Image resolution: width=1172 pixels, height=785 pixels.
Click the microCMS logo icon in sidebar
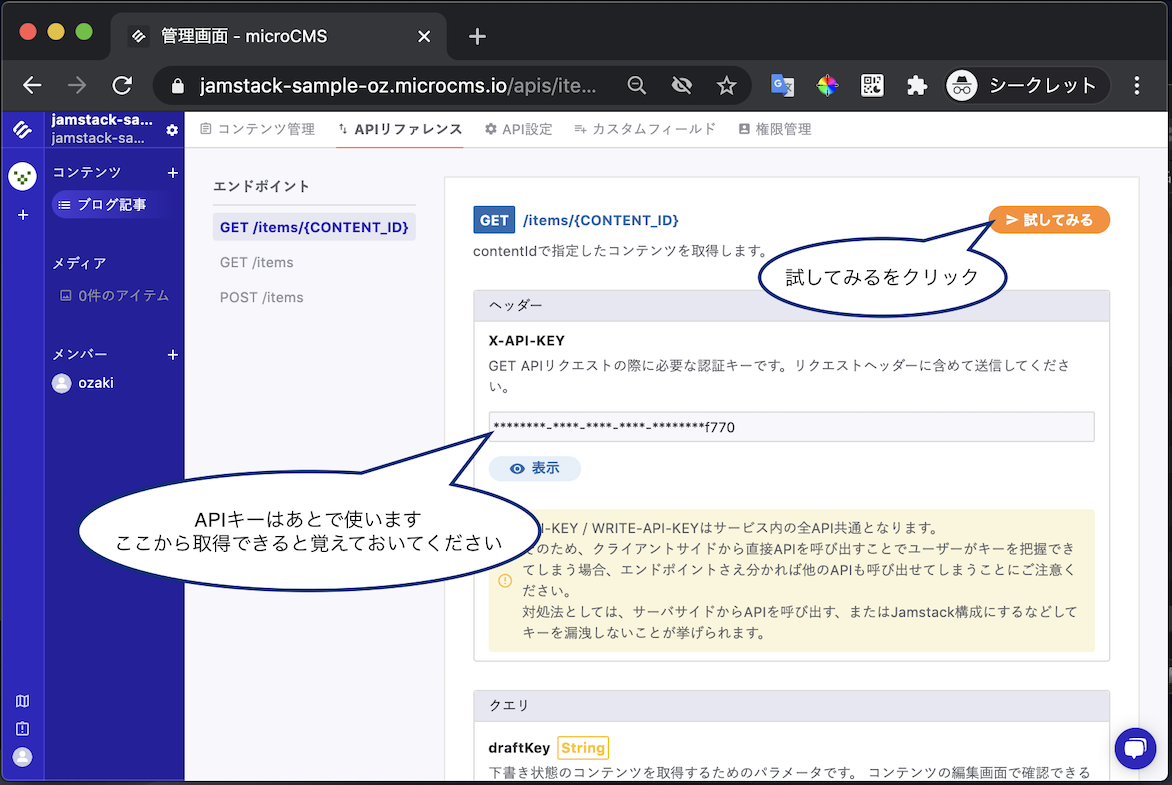pos(22,129)
